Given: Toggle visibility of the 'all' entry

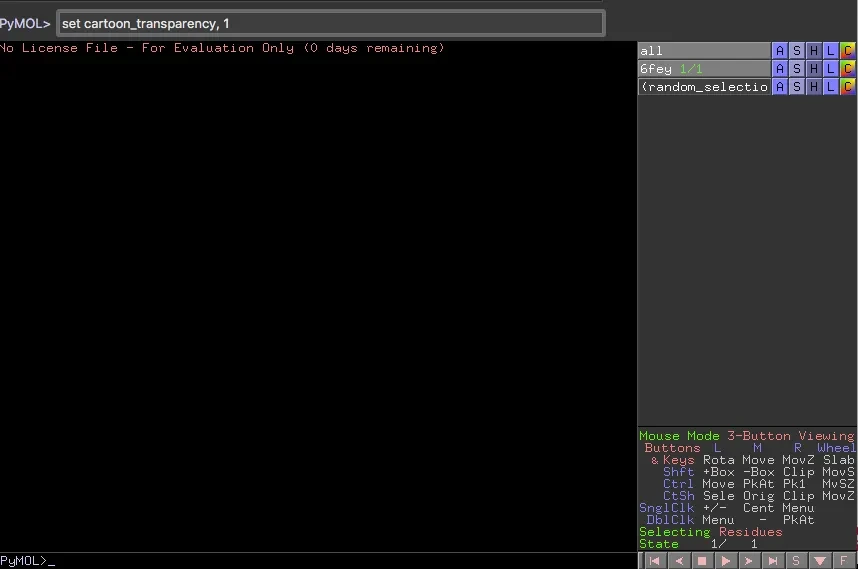Looking at the screenshot, I should click(x=704, y=51).
